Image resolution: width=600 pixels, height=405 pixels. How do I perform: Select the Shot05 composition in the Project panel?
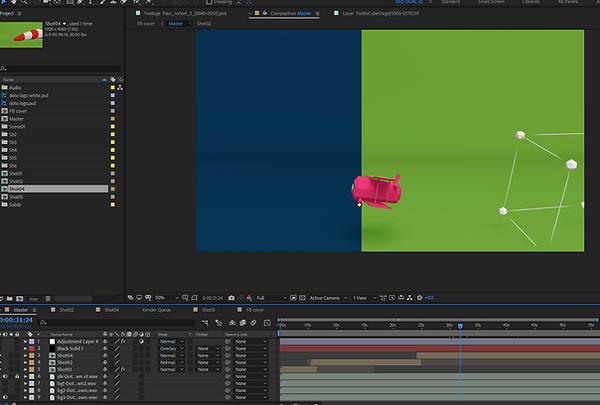(16, 197)
